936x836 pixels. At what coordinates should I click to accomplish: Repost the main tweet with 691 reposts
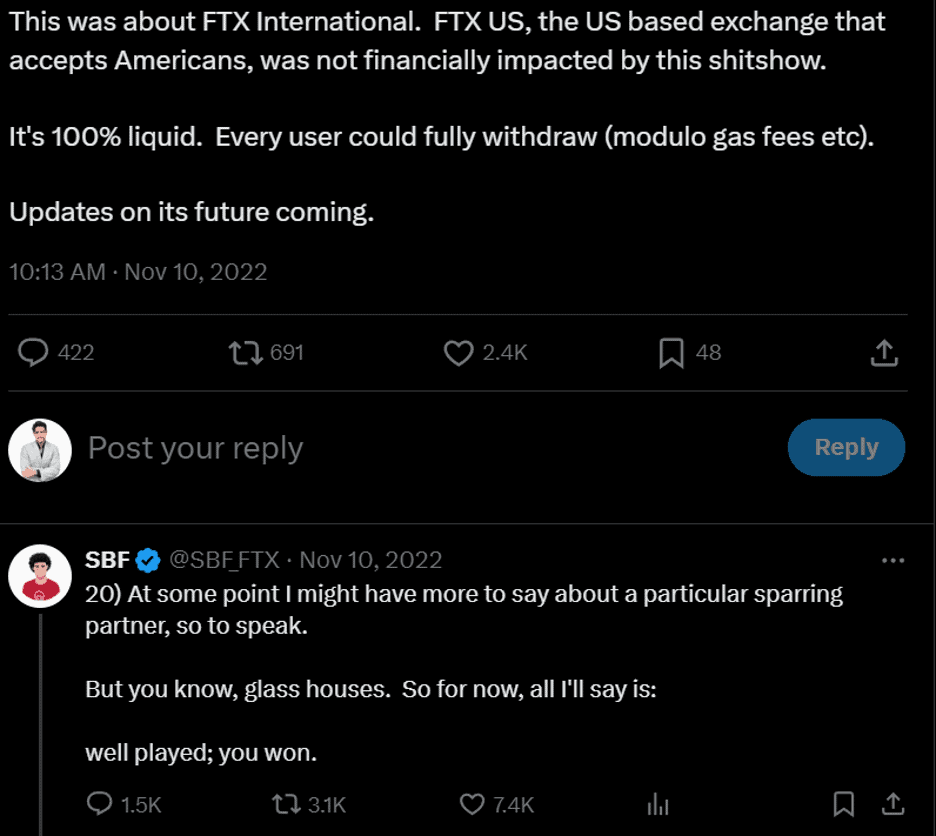point(246,352)
